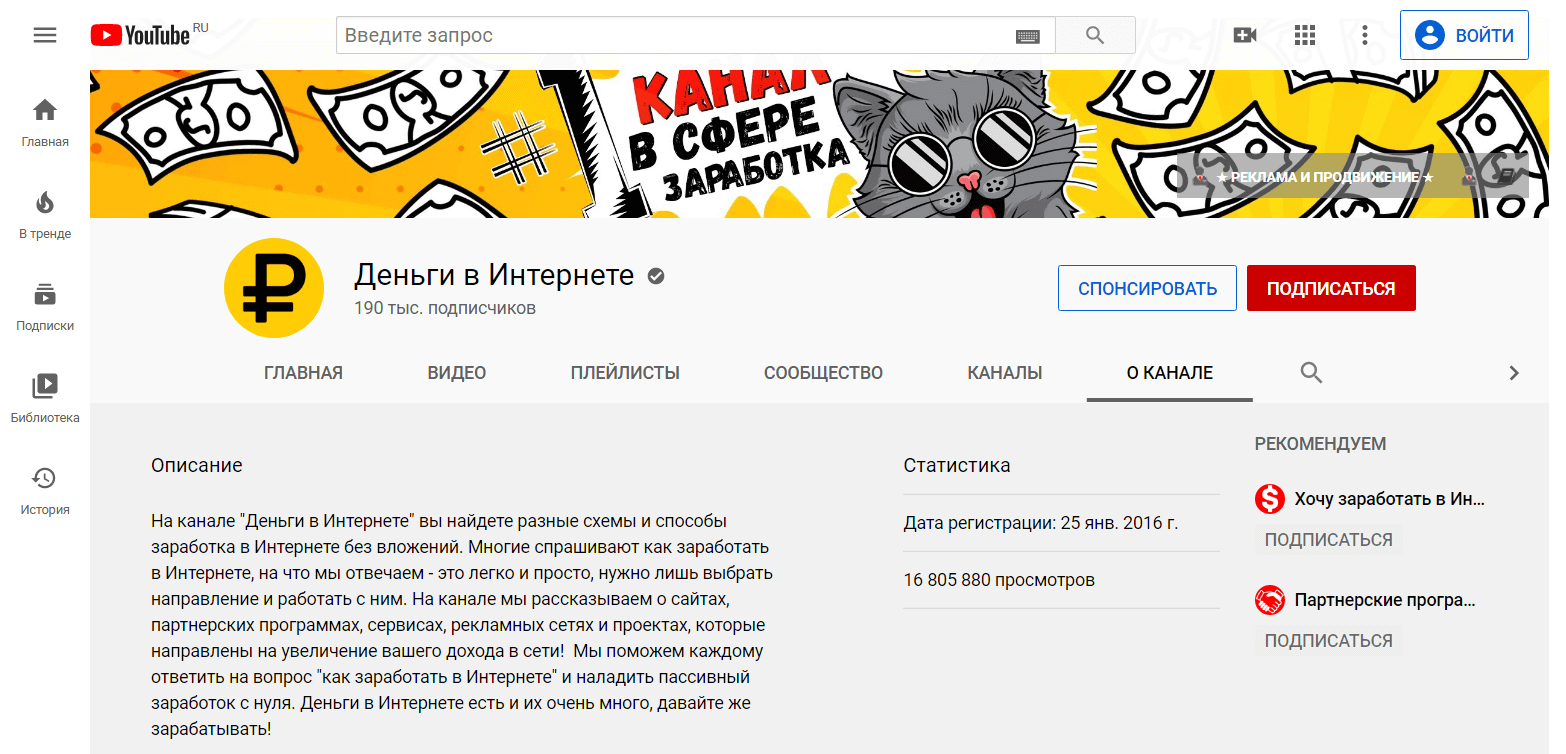The height and width of the screenshot is (754, 1566).
Task: Expand tabs with right chevron arrow
Action: (x=1514, y=373)
